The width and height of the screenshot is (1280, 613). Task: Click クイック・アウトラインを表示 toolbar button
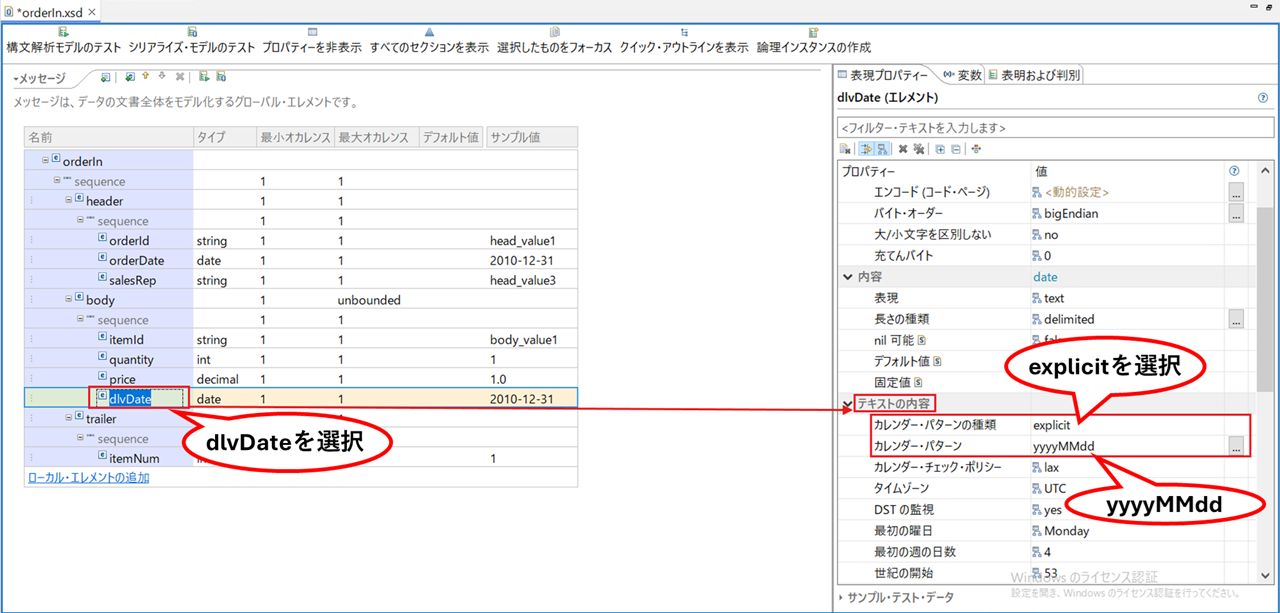[684, 40]
